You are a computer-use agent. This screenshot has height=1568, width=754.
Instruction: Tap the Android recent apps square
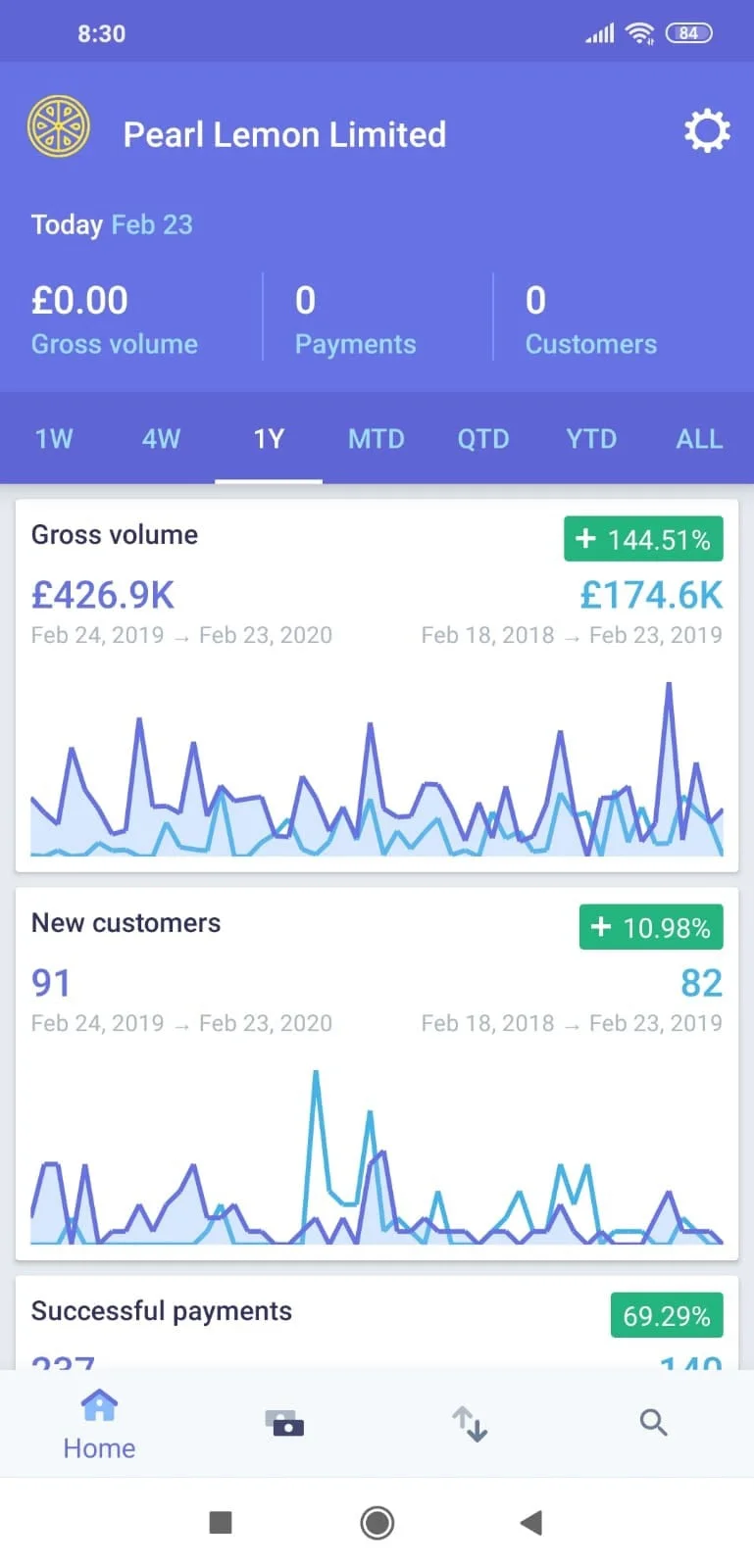tap(221, 1522)
